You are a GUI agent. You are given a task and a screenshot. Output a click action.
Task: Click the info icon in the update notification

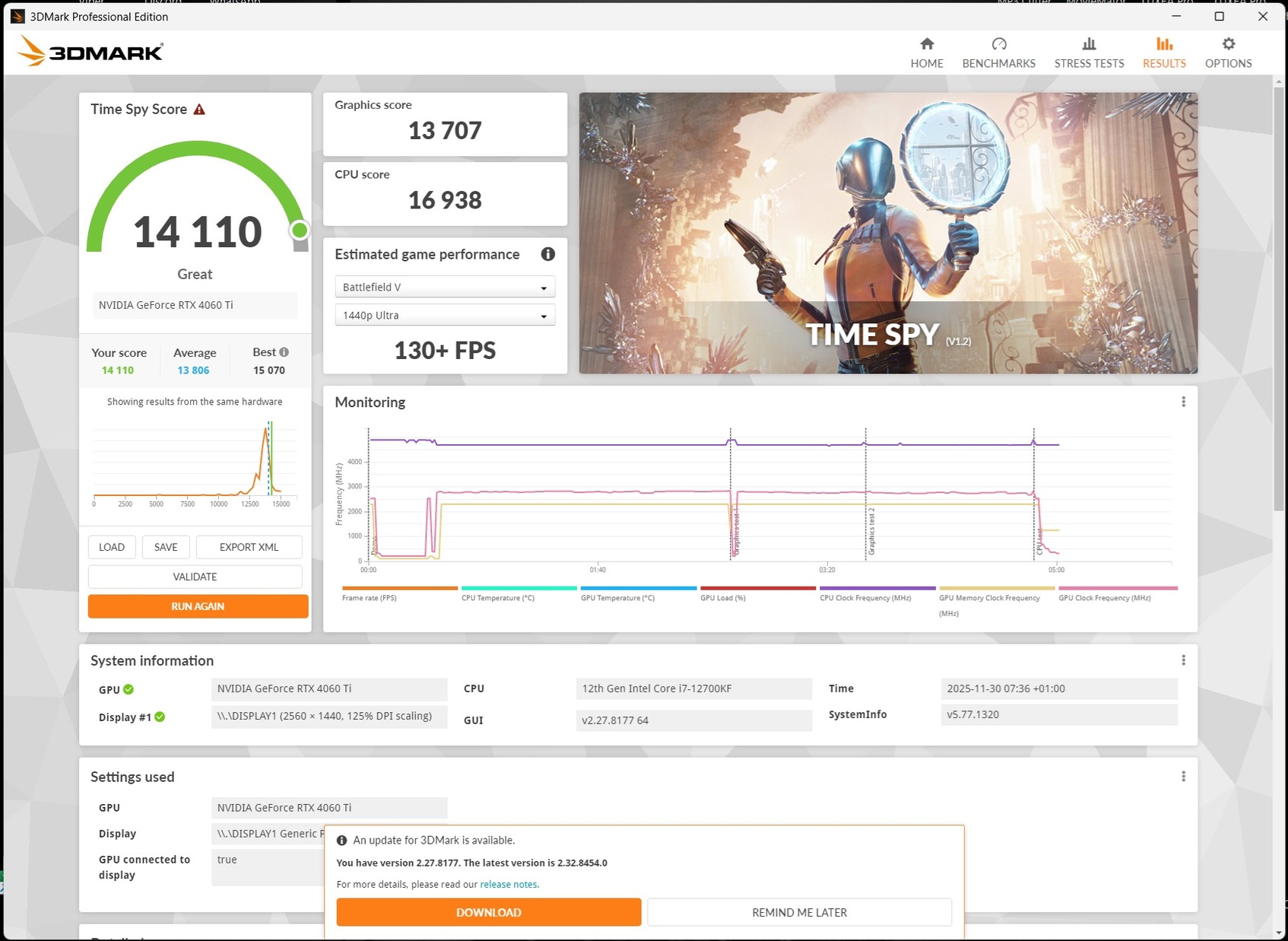(342, 841)
